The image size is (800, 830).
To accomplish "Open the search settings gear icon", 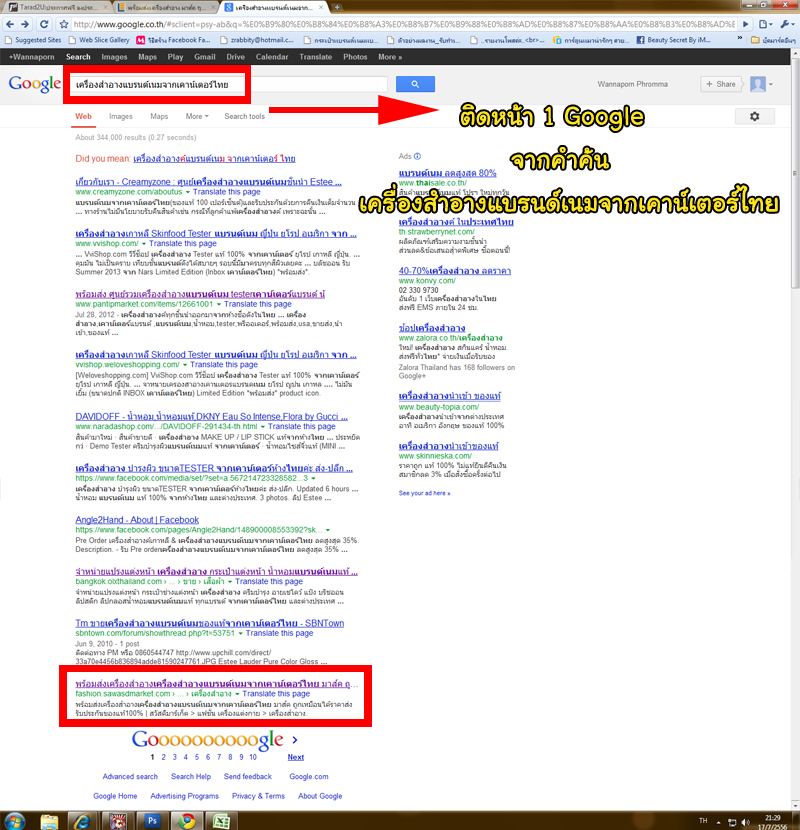I will pyautogui.click(x=754, y=116).
